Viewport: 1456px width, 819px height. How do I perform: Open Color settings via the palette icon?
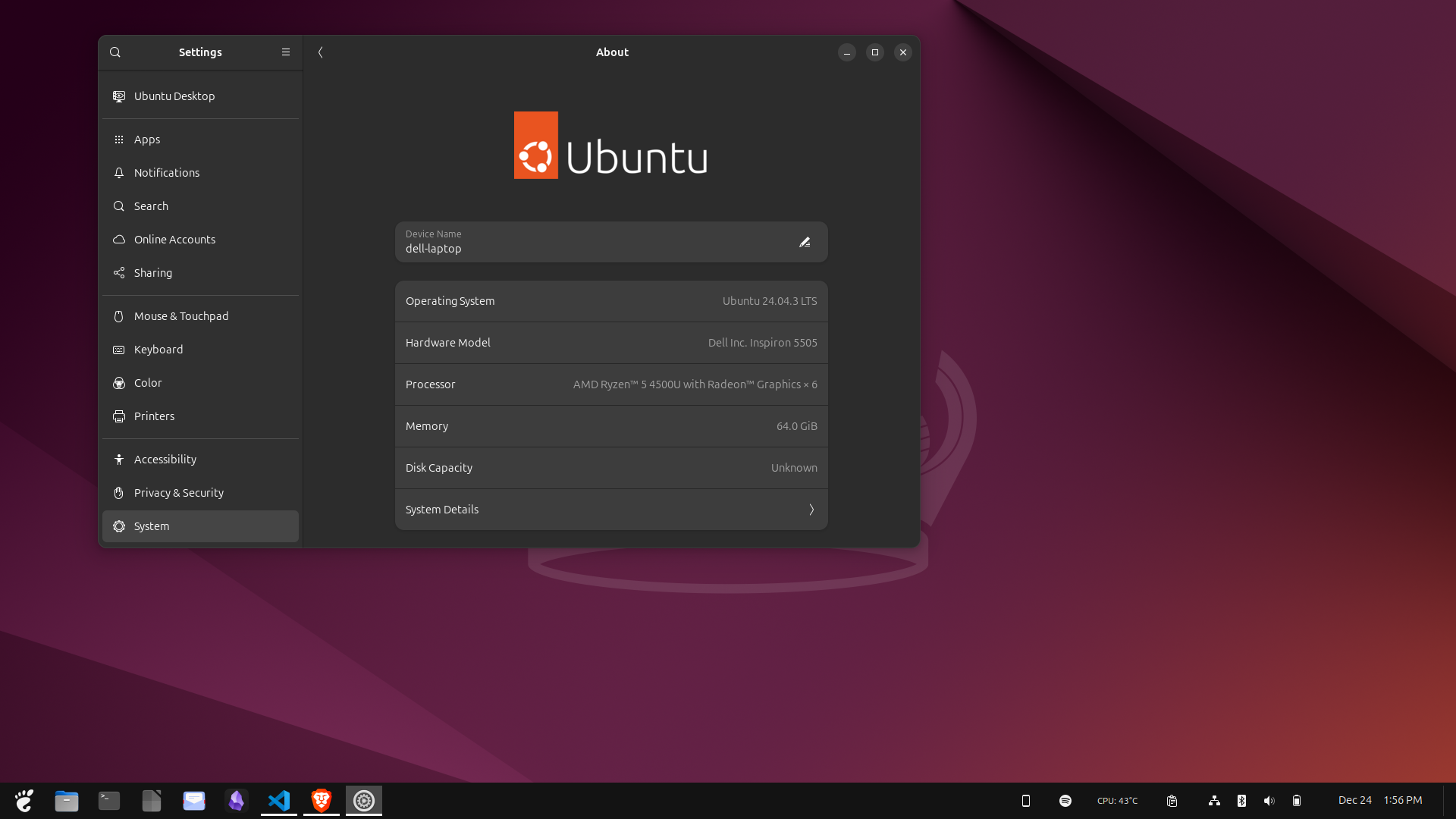(118, 383)
